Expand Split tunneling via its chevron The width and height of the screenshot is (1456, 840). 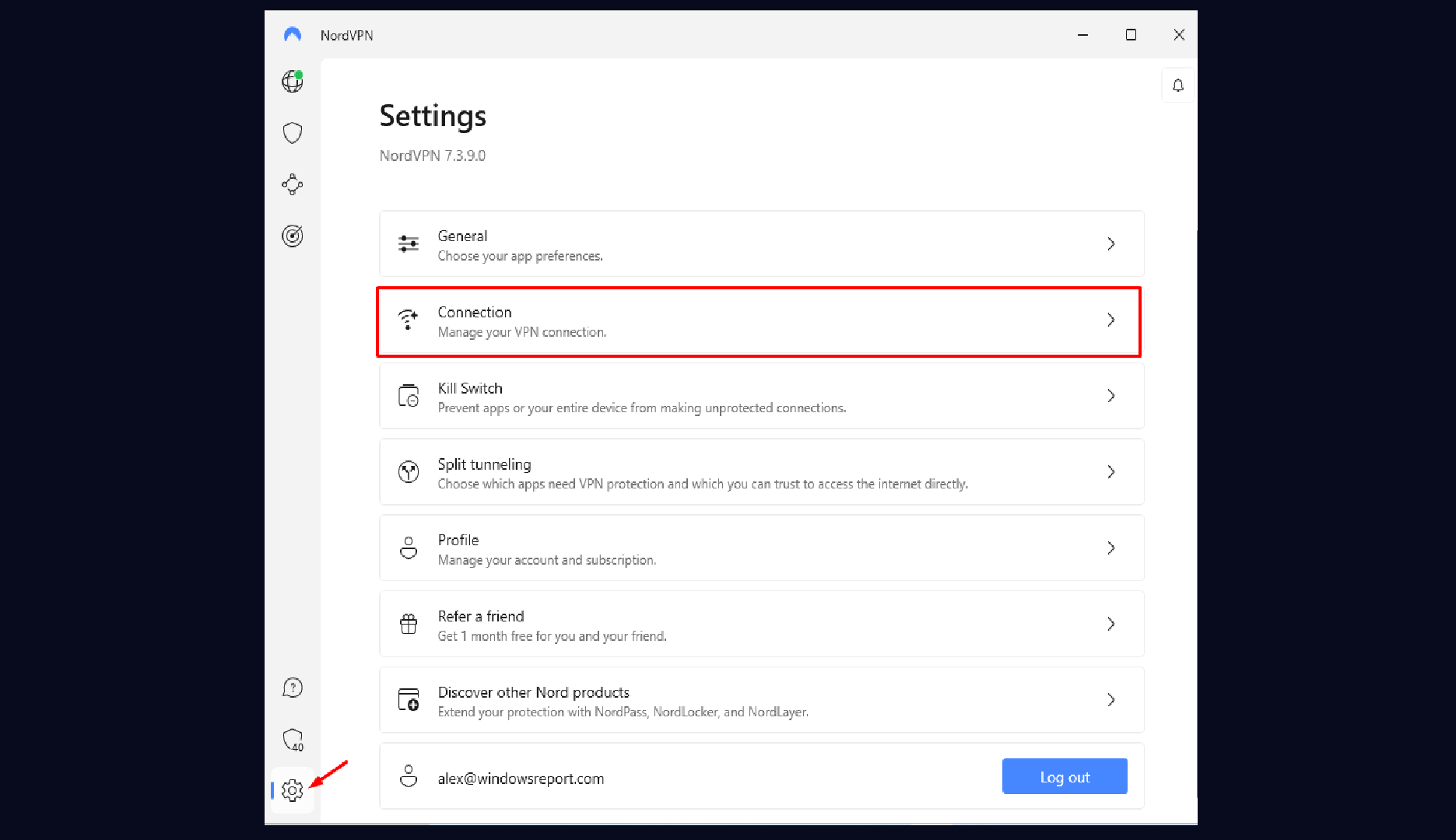(x=1111, y=471)
